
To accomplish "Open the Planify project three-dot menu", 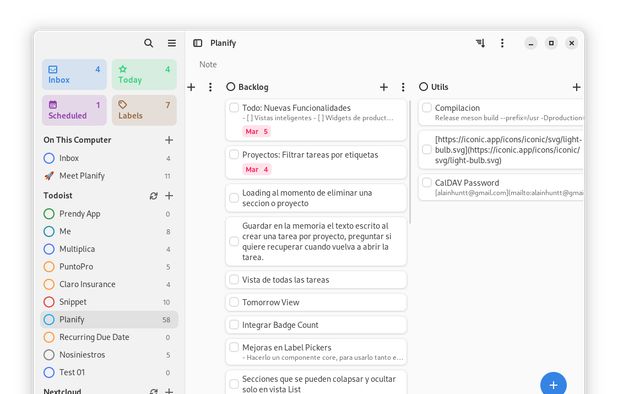I will [502, 43].
